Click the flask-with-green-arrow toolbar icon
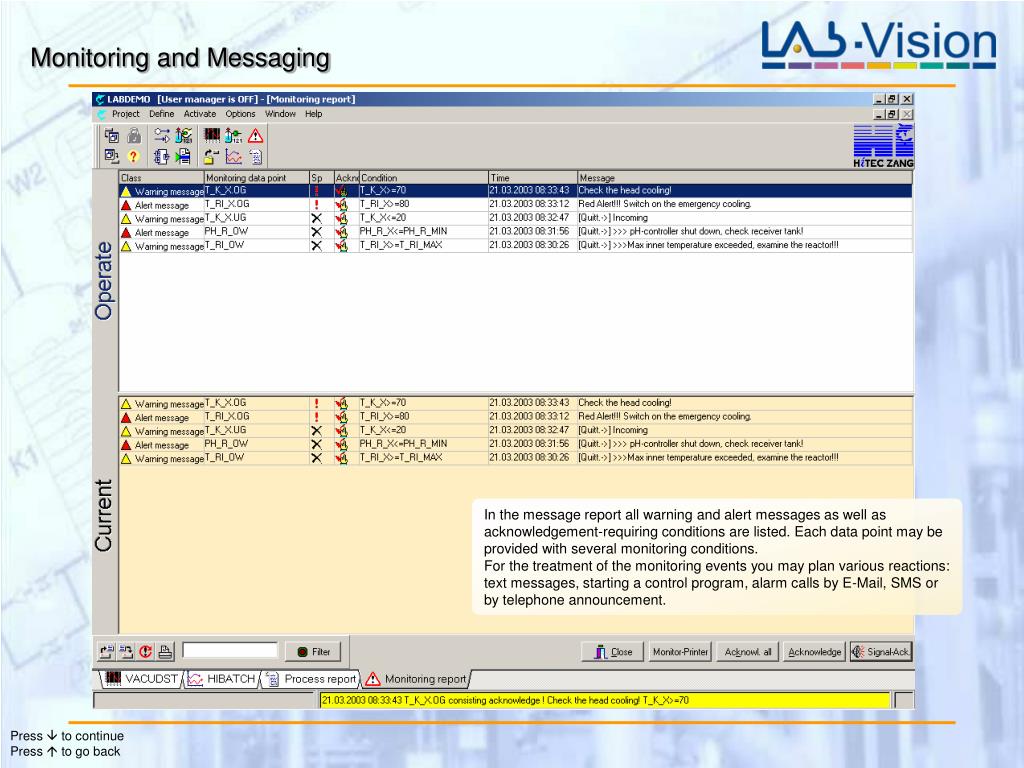Image resolution: width=1024 pixels, height=768 pixels. (233, 136)
